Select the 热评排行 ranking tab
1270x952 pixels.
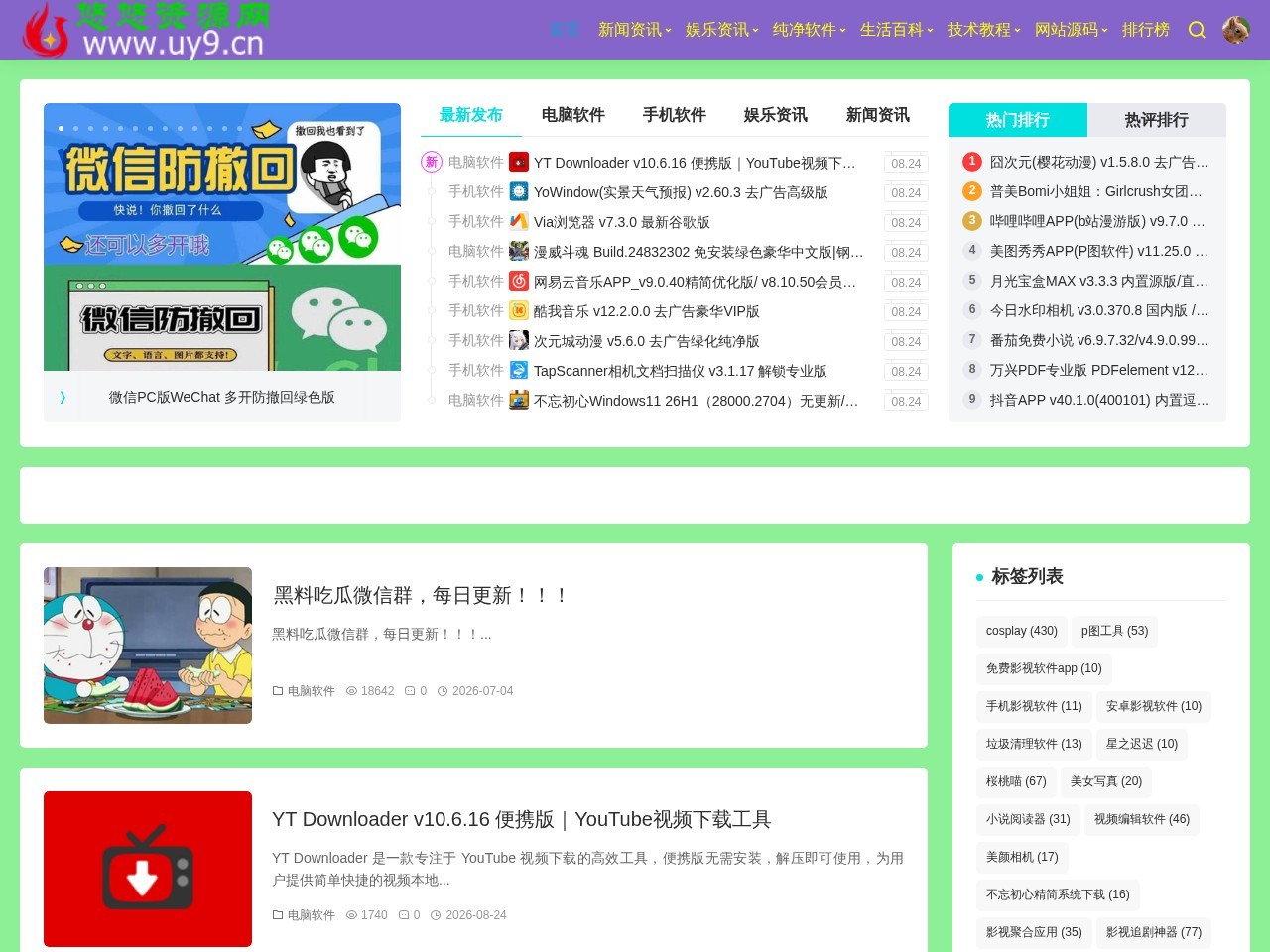click(x=1157, y=120)
